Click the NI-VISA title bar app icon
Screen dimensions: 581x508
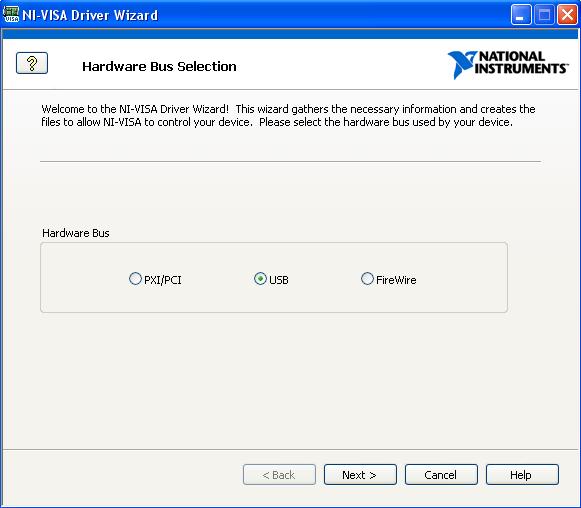coord(11,14)
